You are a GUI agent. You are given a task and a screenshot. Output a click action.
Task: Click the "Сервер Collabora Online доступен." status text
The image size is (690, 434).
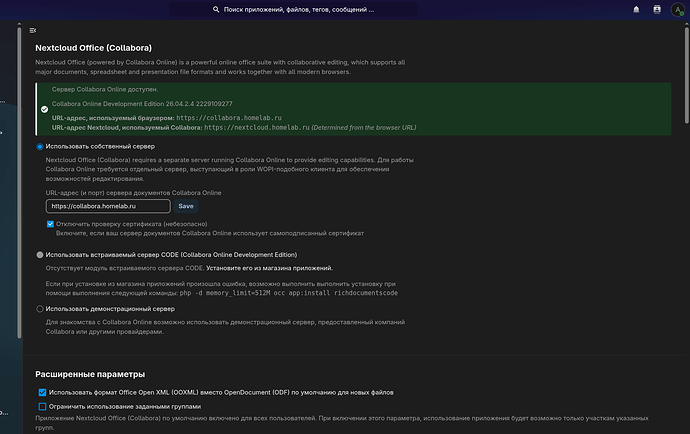(x=105, y=89)
